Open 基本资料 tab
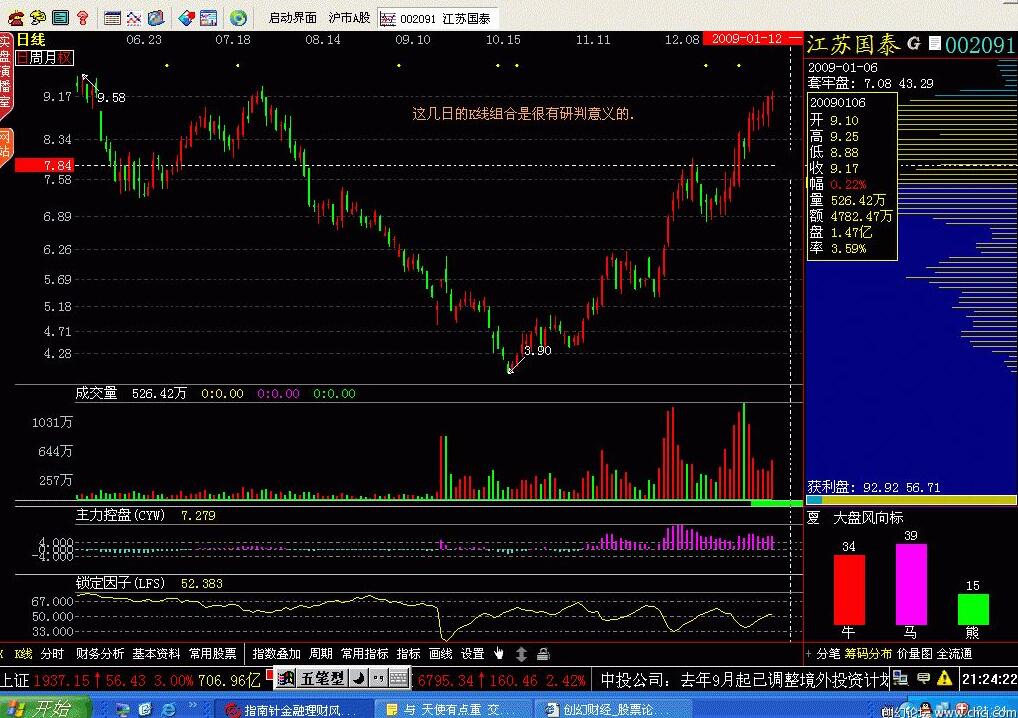The width and height of the screenshot is (1018, 718). [x=156, y=654]
